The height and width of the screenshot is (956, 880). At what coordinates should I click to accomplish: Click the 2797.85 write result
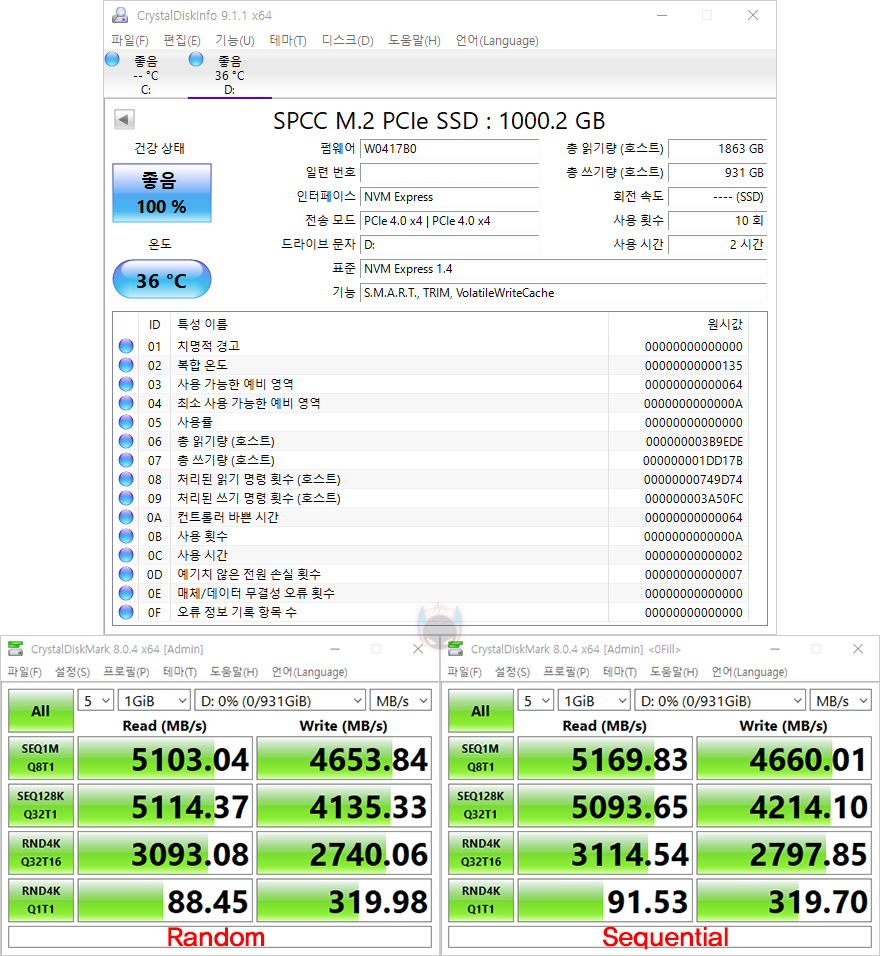[784, 853]
